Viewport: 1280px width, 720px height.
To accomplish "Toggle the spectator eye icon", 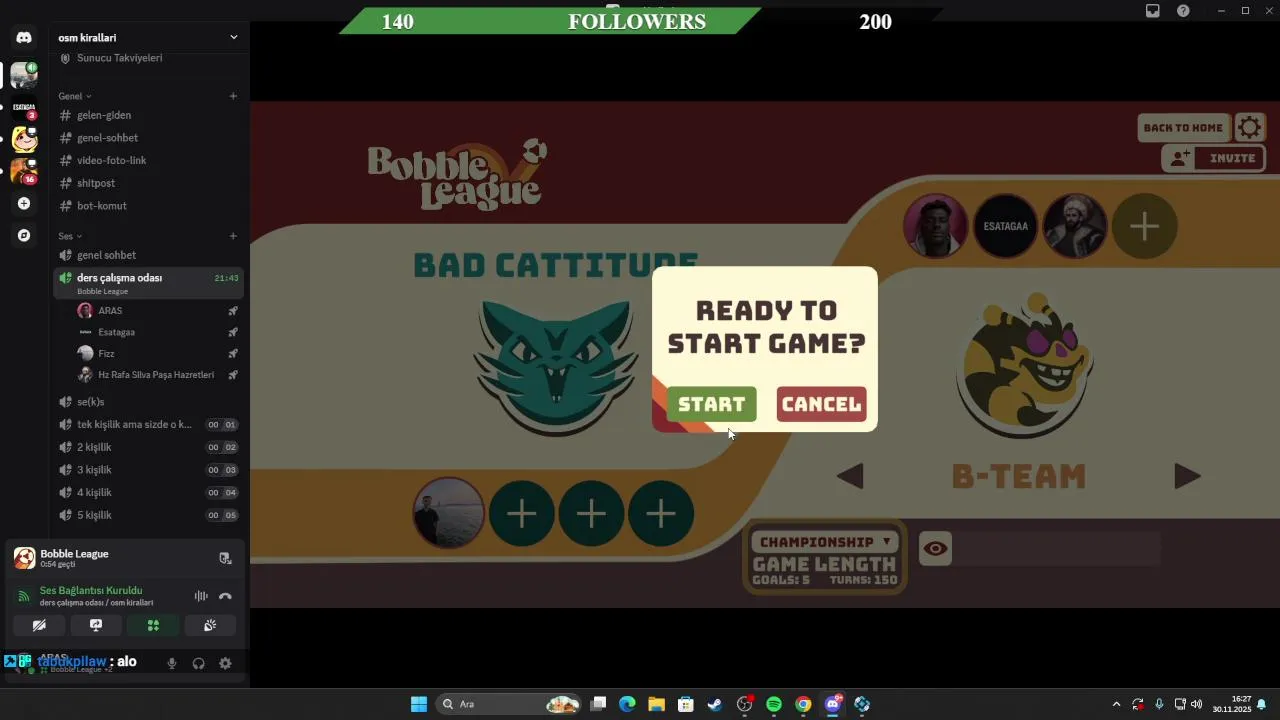I will [935, 548].
